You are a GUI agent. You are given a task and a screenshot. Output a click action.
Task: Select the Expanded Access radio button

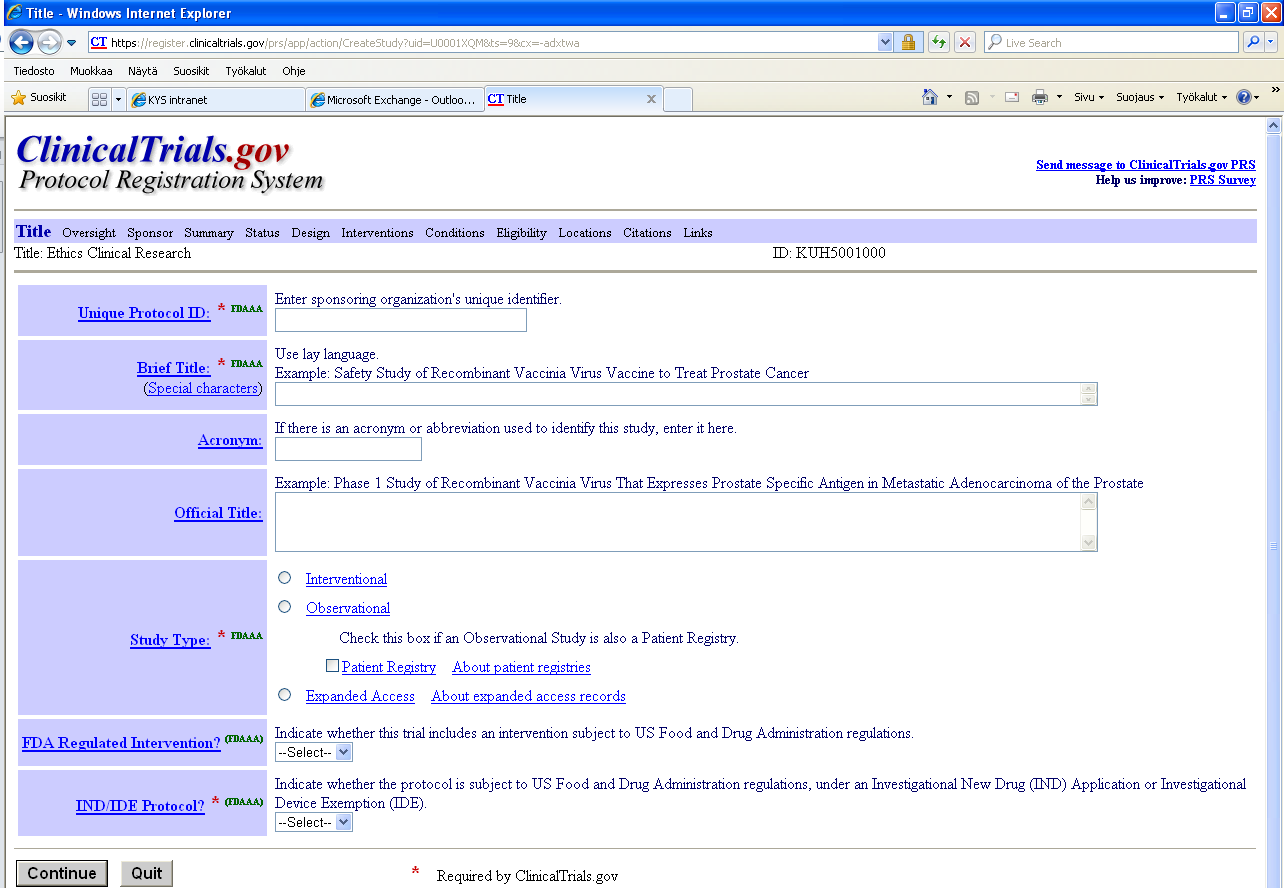(285, 695)
